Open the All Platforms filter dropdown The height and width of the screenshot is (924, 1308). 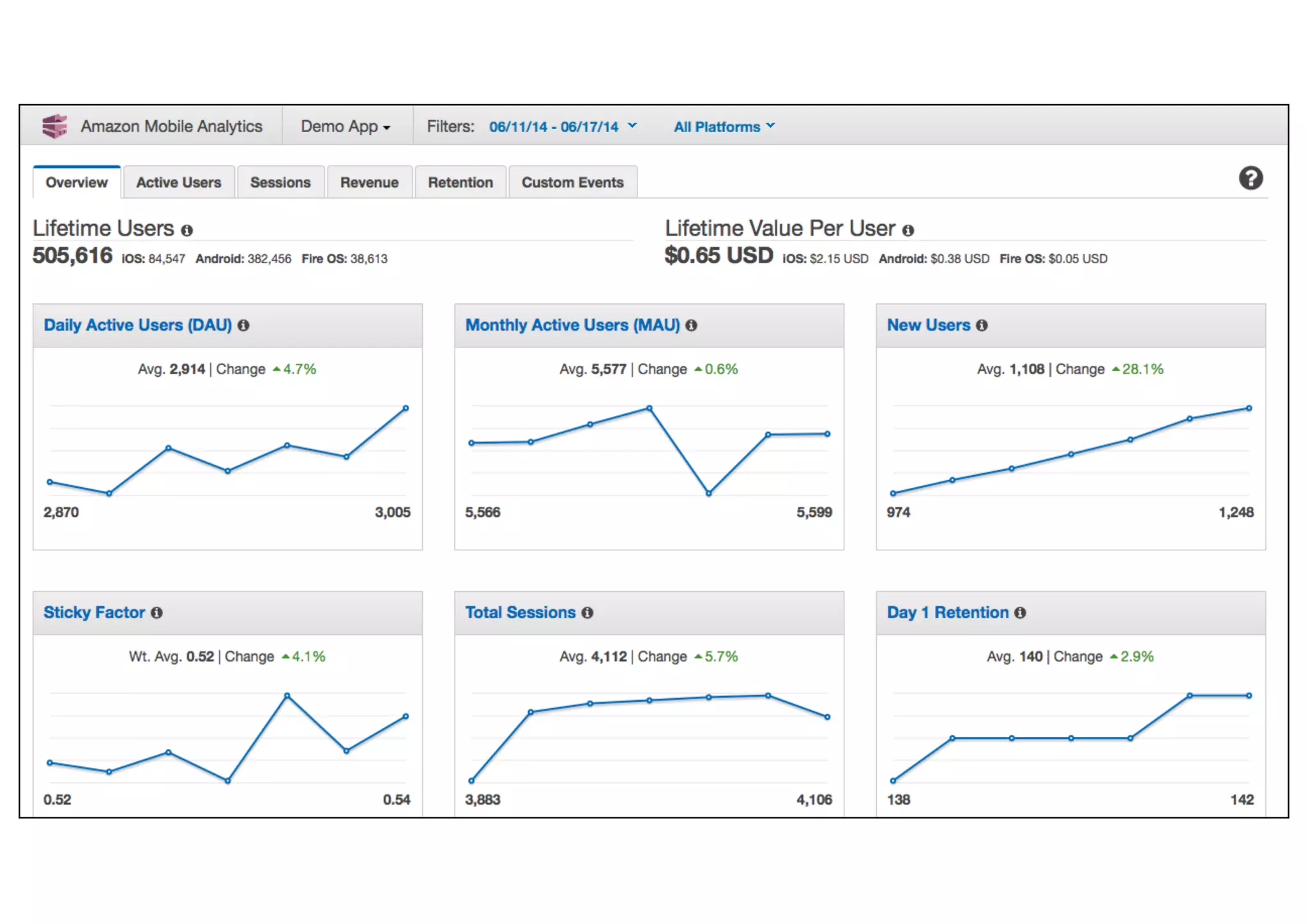pyautogui.click(x=724, y=126)
